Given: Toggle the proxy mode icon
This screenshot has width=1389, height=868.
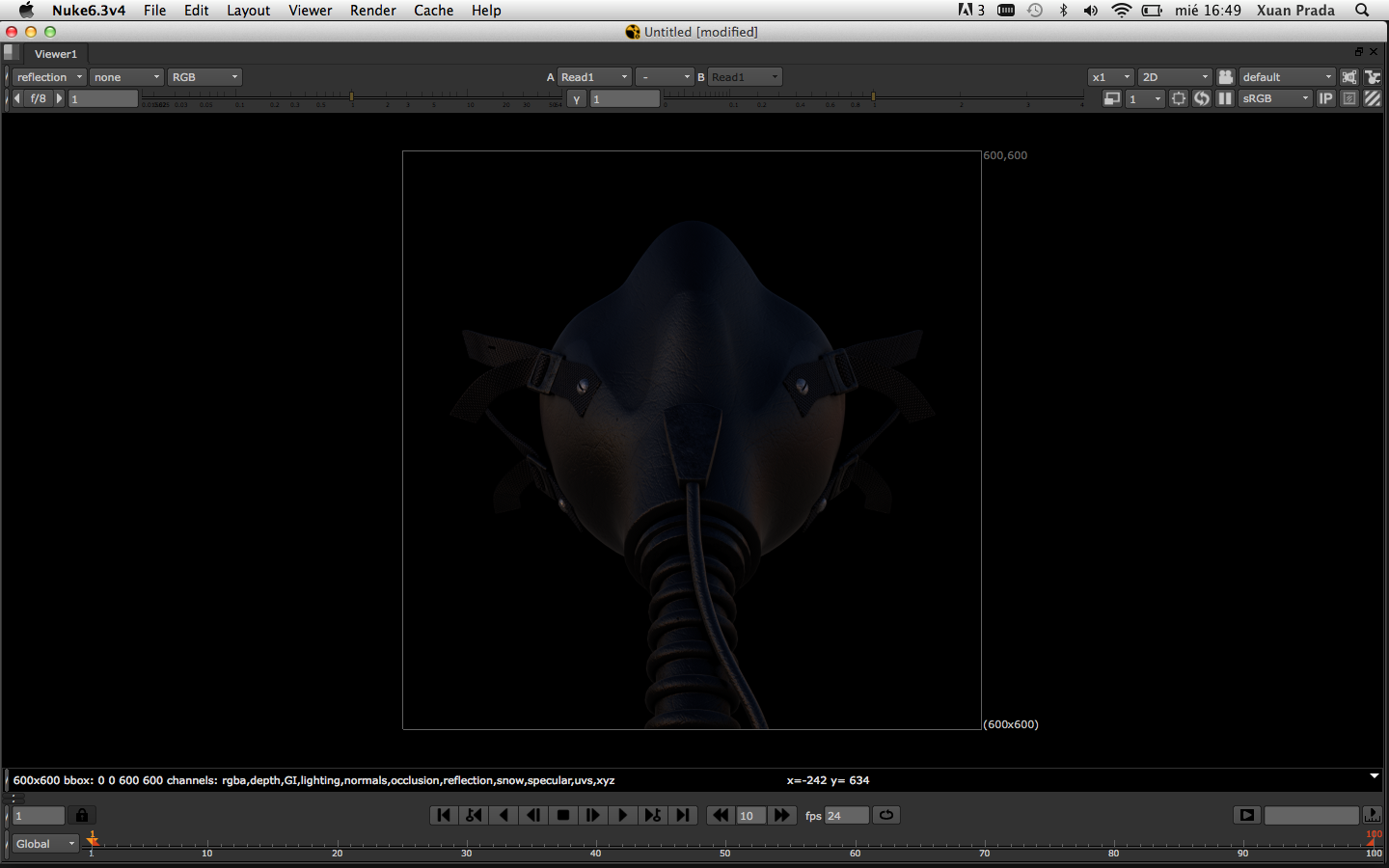Looking at the screenshot, I should point(1112,98).
